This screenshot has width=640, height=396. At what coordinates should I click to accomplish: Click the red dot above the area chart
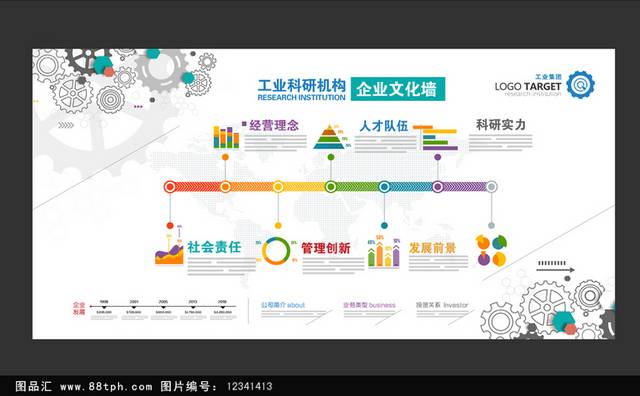tap(170, 225)
